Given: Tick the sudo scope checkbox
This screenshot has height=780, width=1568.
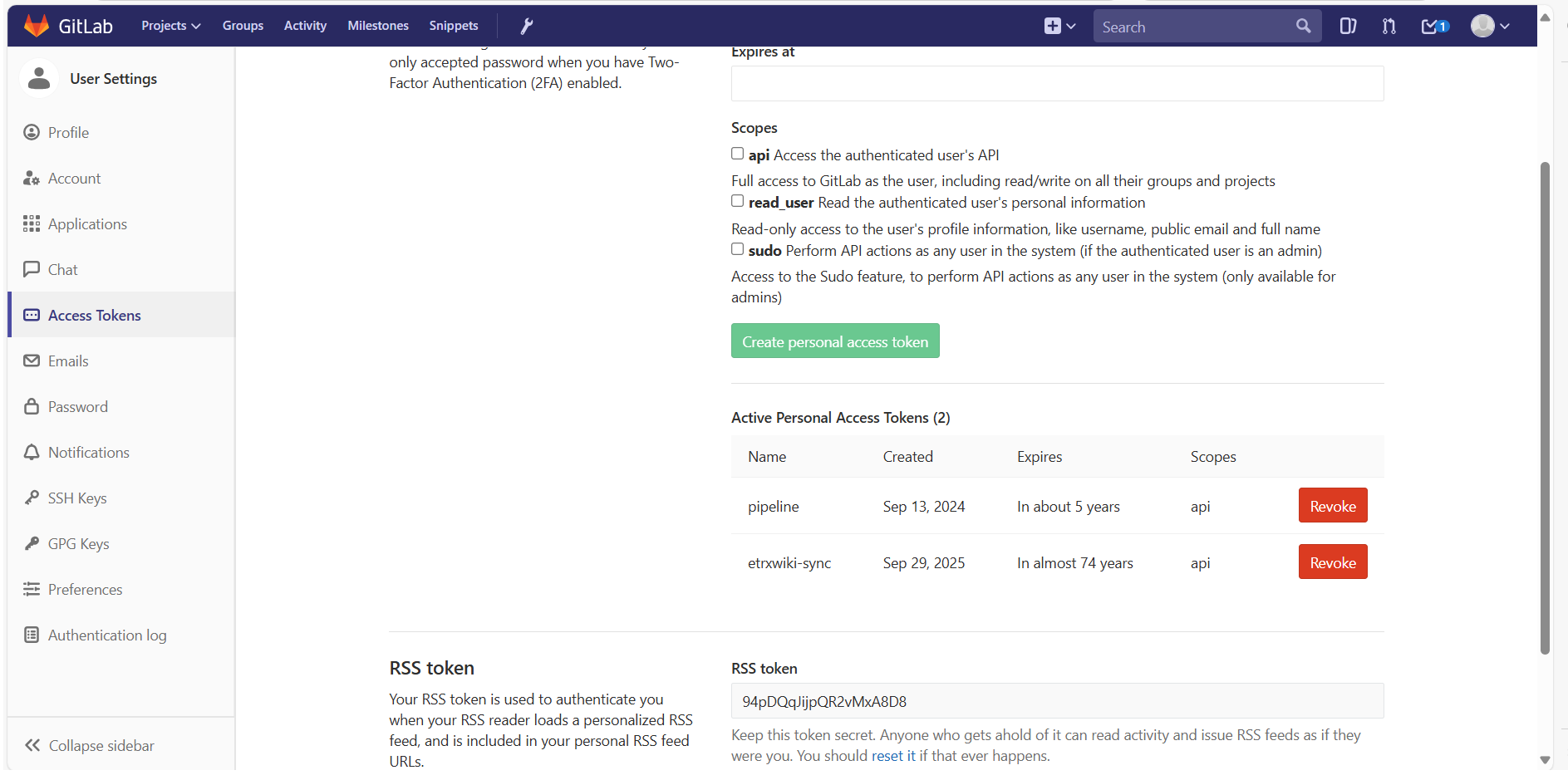Looking at the screenshot, I should click(737, 249).
